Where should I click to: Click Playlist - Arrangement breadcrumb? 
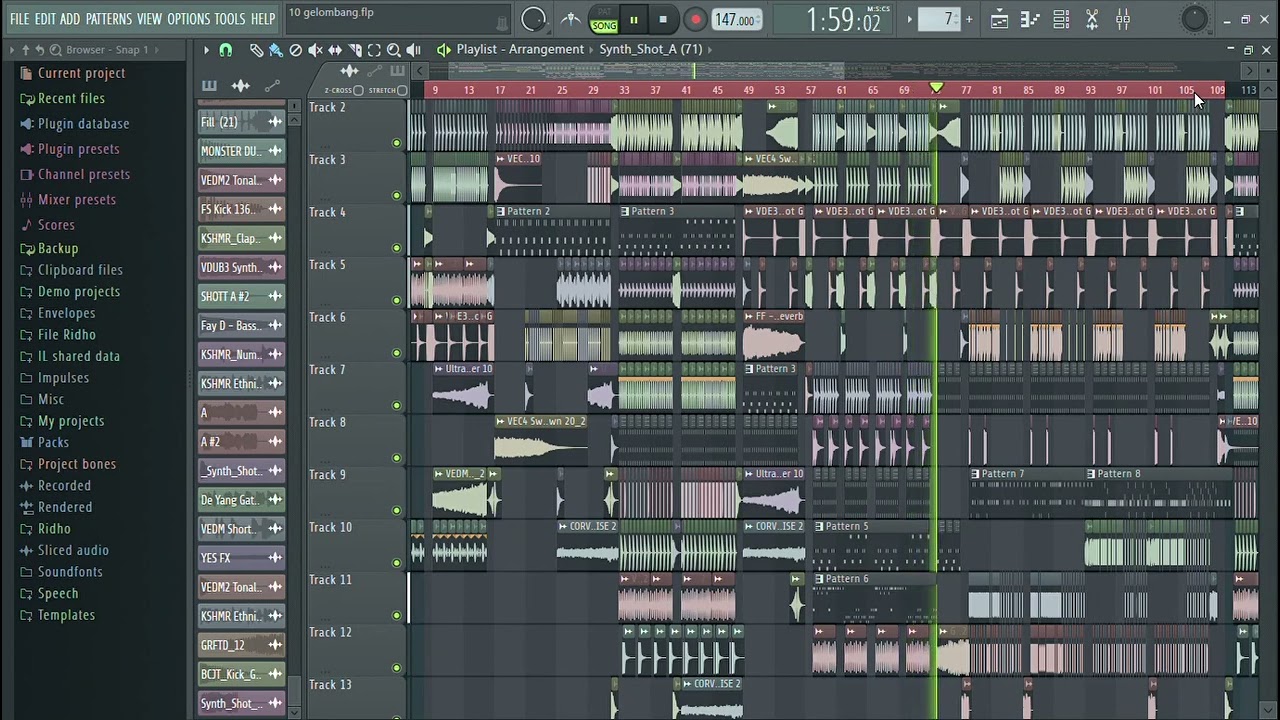520,50
